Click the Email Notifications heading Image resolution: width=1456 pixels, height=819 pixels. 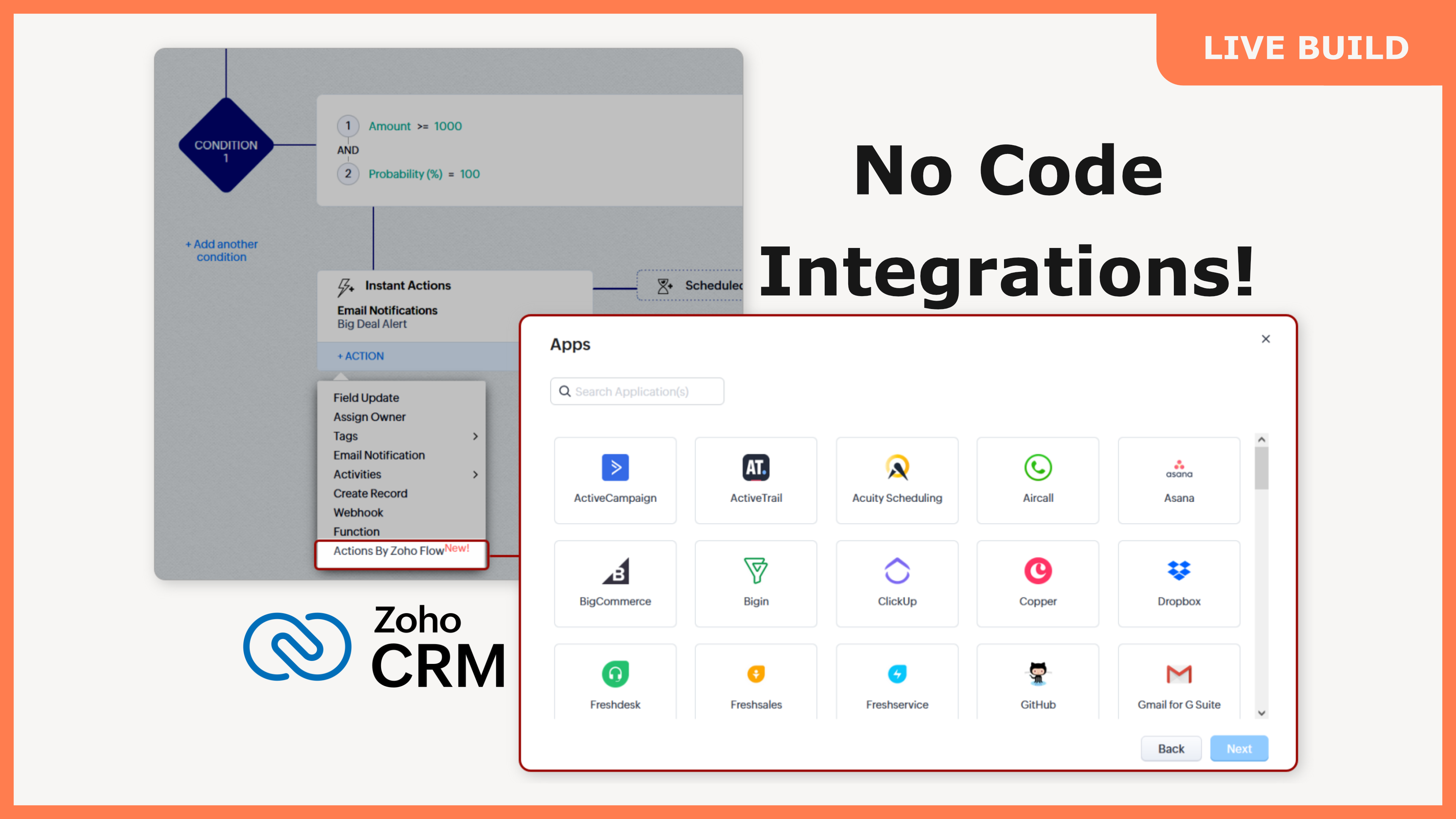pyautogui.click(x=387, y=310)
